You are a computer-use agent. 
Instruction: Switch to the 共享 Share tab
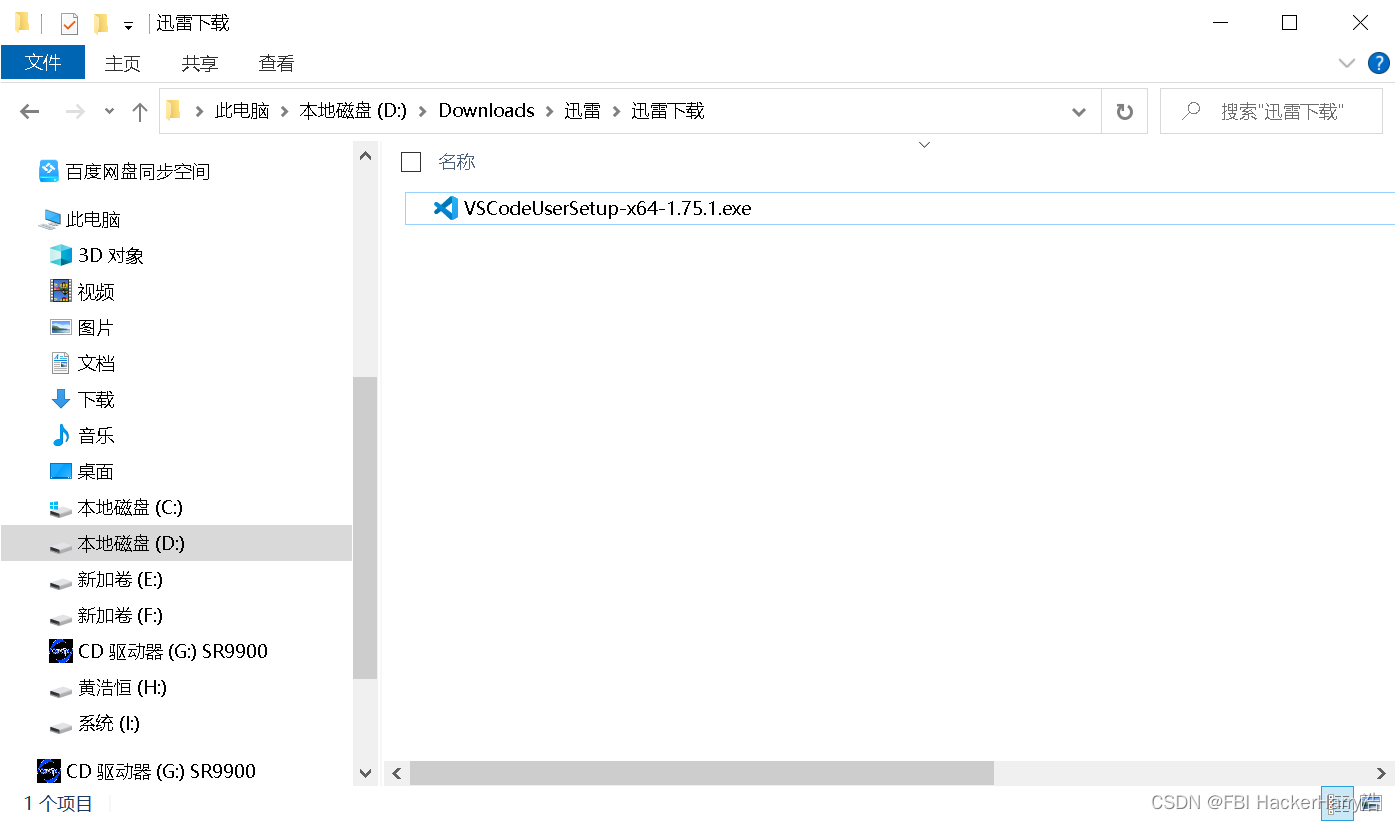[200, 63]
